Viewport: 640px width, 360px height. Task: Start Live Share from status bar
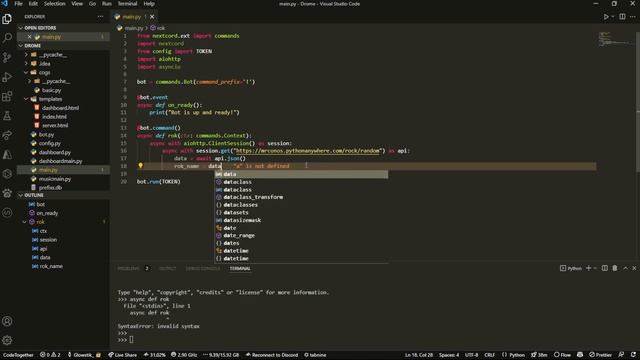(x=122, y=355)
